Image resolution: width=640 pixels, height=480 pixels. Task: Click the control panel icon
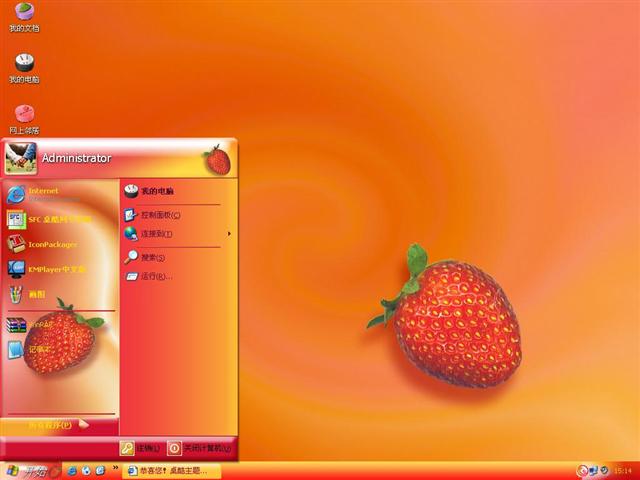pyautogui.click(x=131, y=215)
